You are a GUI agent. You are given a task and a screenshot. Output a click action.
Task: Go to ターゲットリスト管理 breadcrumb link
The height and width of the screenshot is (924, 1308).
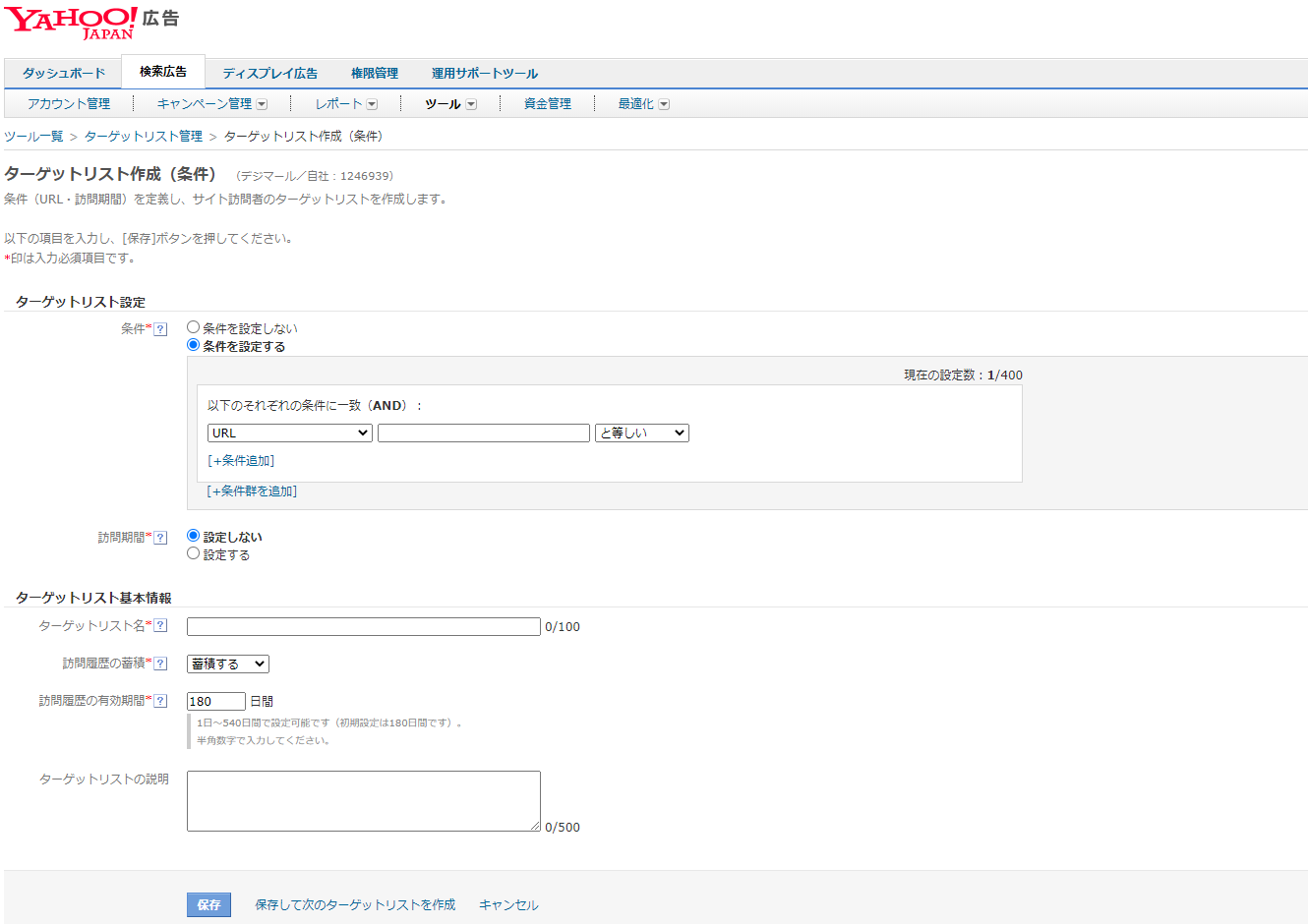144,137
